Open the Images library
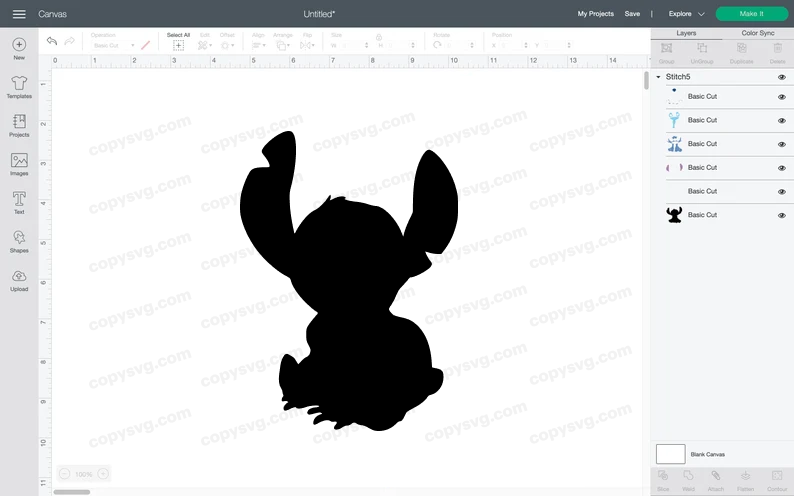 [x=19, y=164]
